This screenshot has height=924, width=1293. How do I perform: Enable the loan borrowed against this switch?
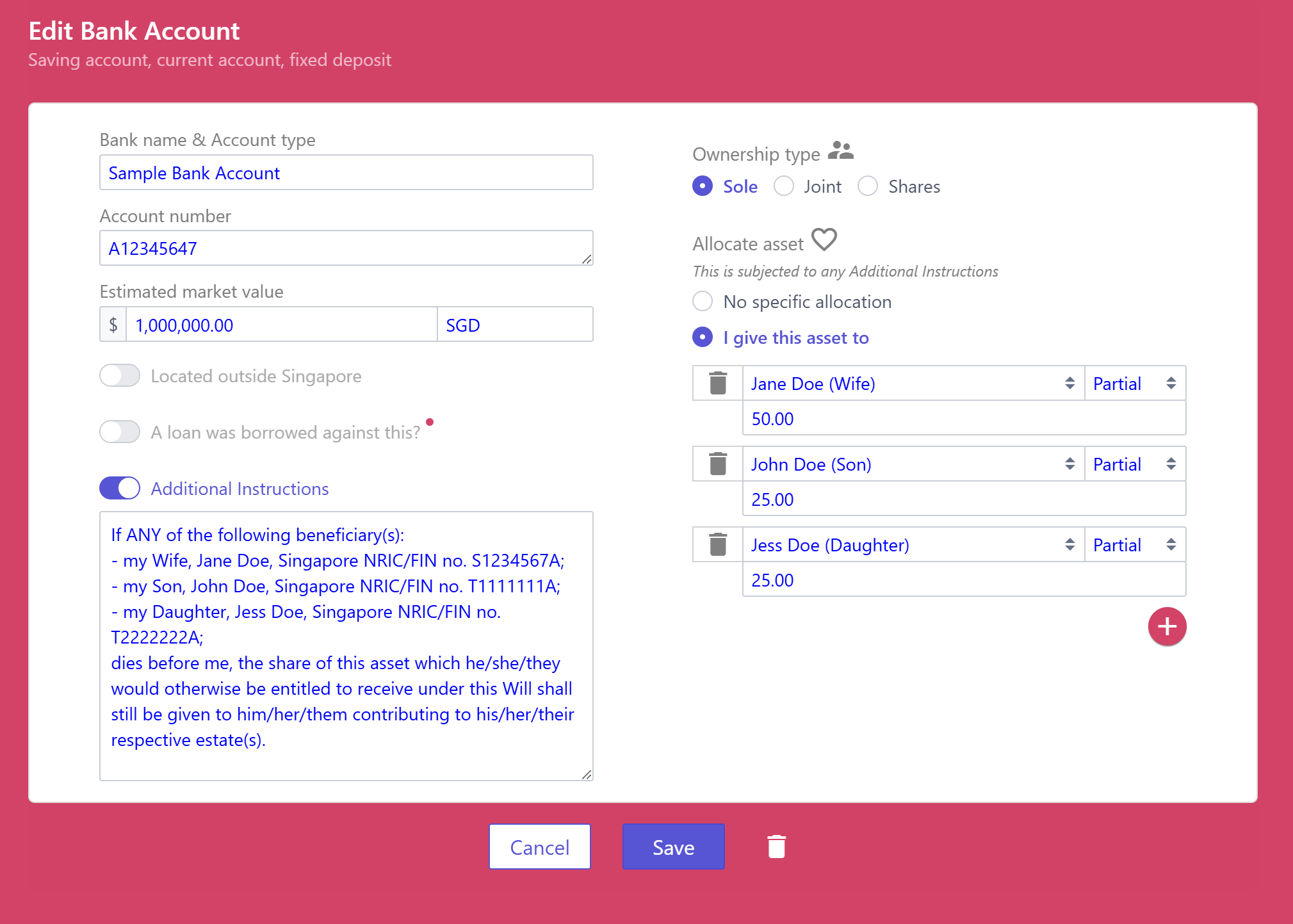(120, 432)
